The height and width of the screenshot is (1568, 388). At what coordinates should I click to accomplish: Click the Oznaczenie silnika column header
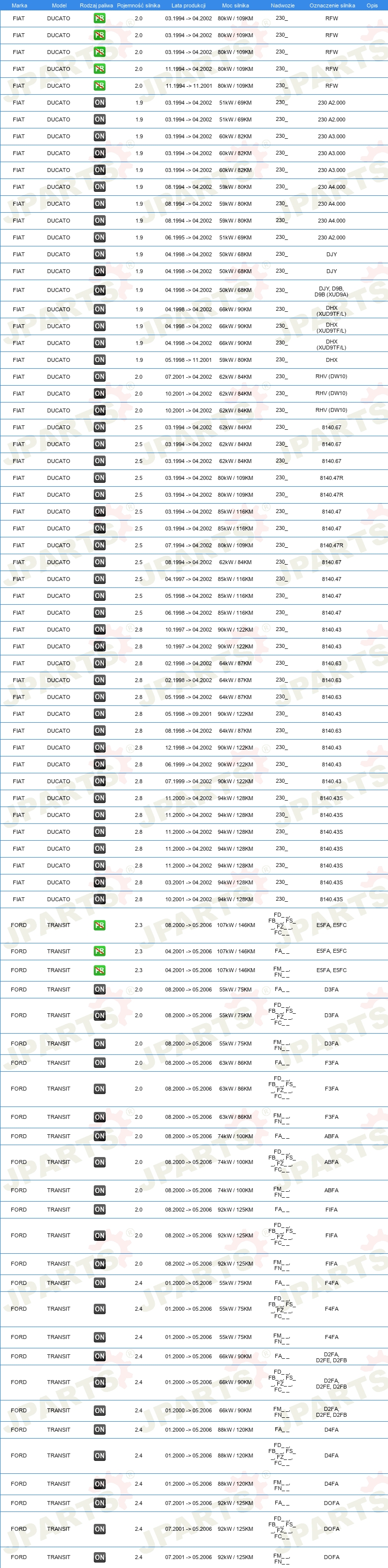(x=332, y=5)
